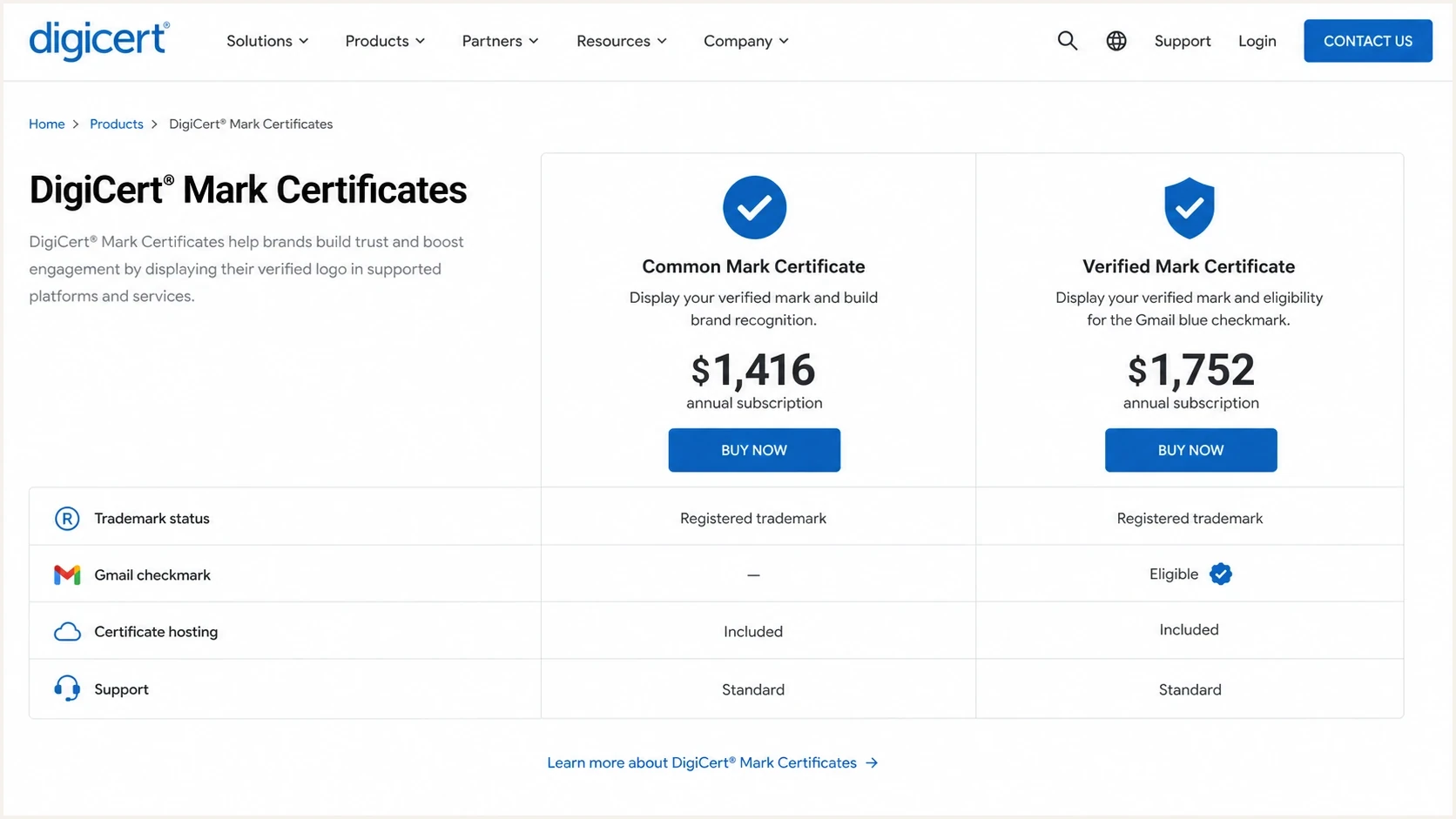The height and width of the screenshot is (819, 1456).
Task: Click the Verified Mark Certificate shield icon
Action: click(1190, 208)
